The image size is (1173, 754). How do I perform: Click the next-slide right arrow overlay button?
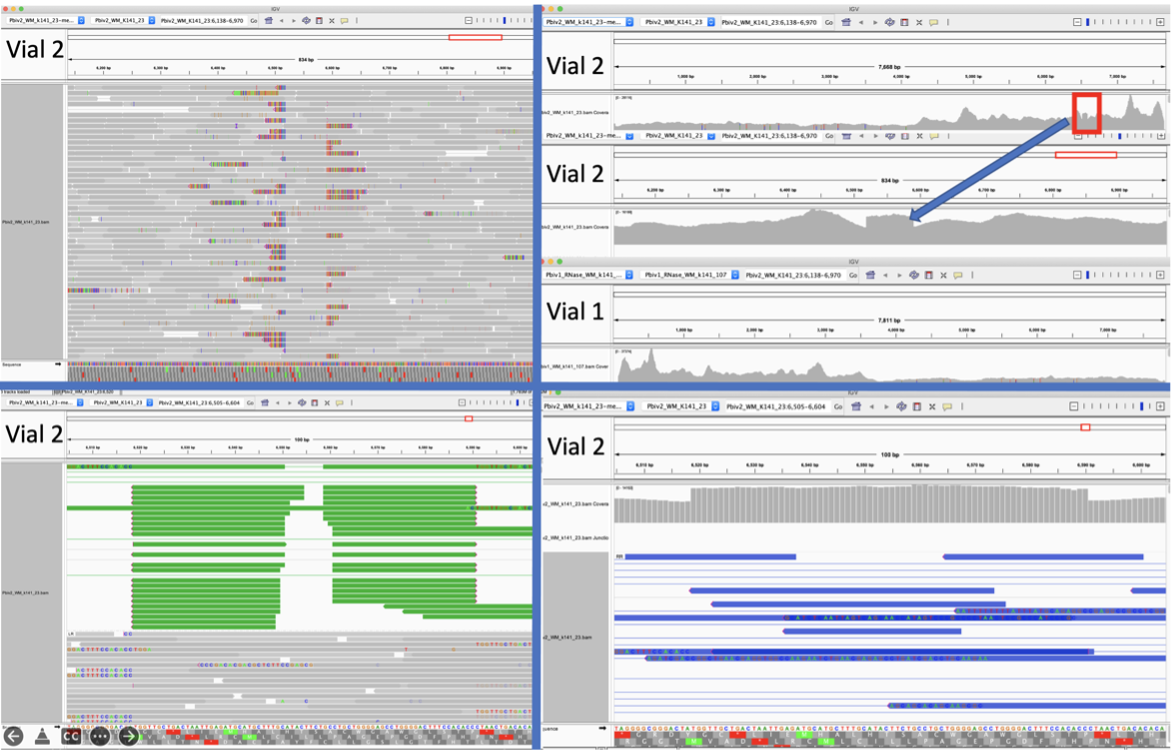tap(129, 737)
